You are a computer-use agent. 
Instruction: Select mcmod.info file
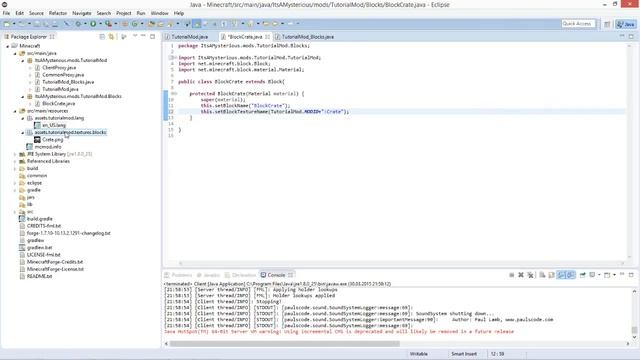tap(48, 147)
